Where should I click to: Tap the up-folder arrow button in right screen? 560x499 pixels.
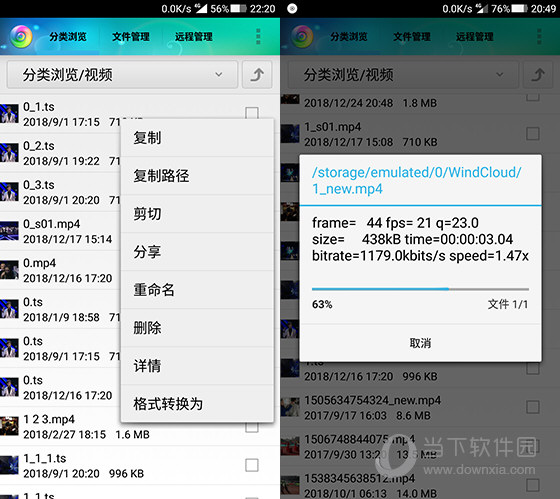[538, 75]
